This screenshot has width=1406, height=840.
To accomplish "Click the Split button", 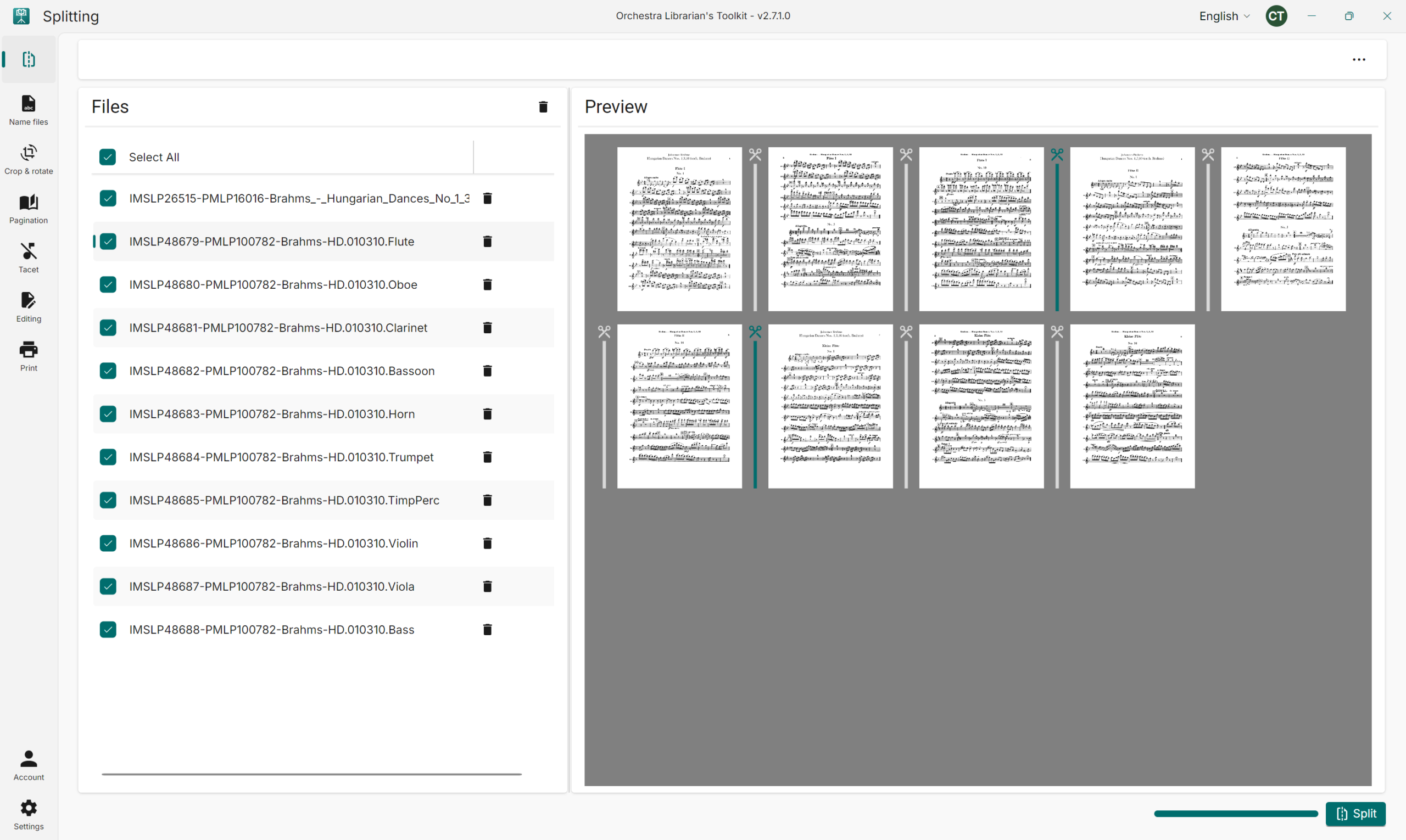I will 1355,814.
